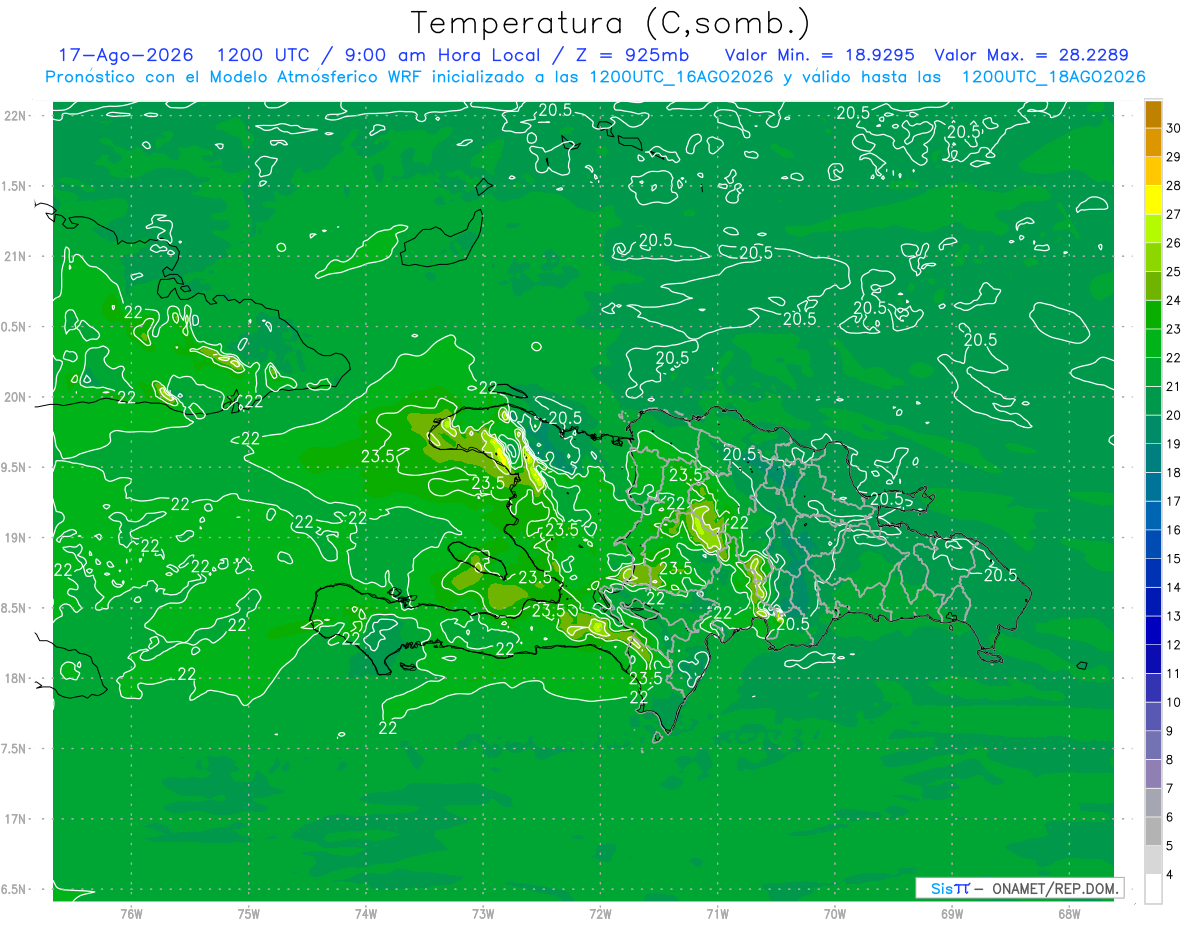Click latitude axis label "21N"
Viewport: 1200px width, 927px height.
[17, 256]
